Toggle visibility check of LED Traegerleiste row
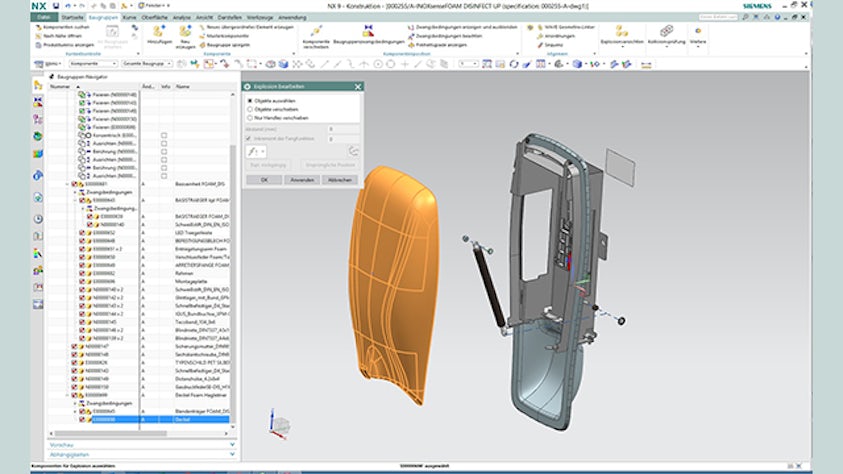The image size is (843, 474). pyautogui.click(x=82, y=233)
